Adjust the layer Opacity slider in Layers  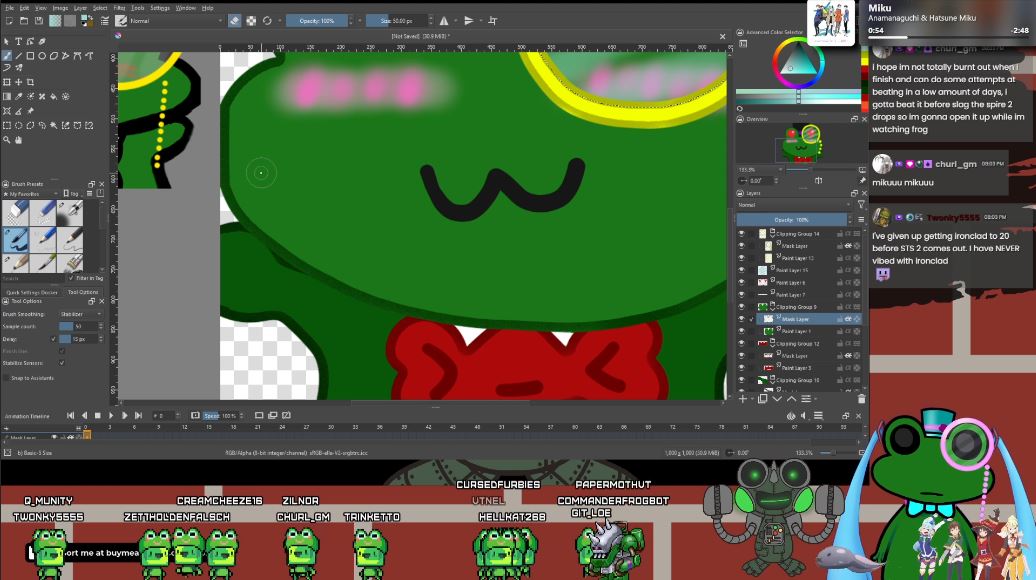[792, 219]
